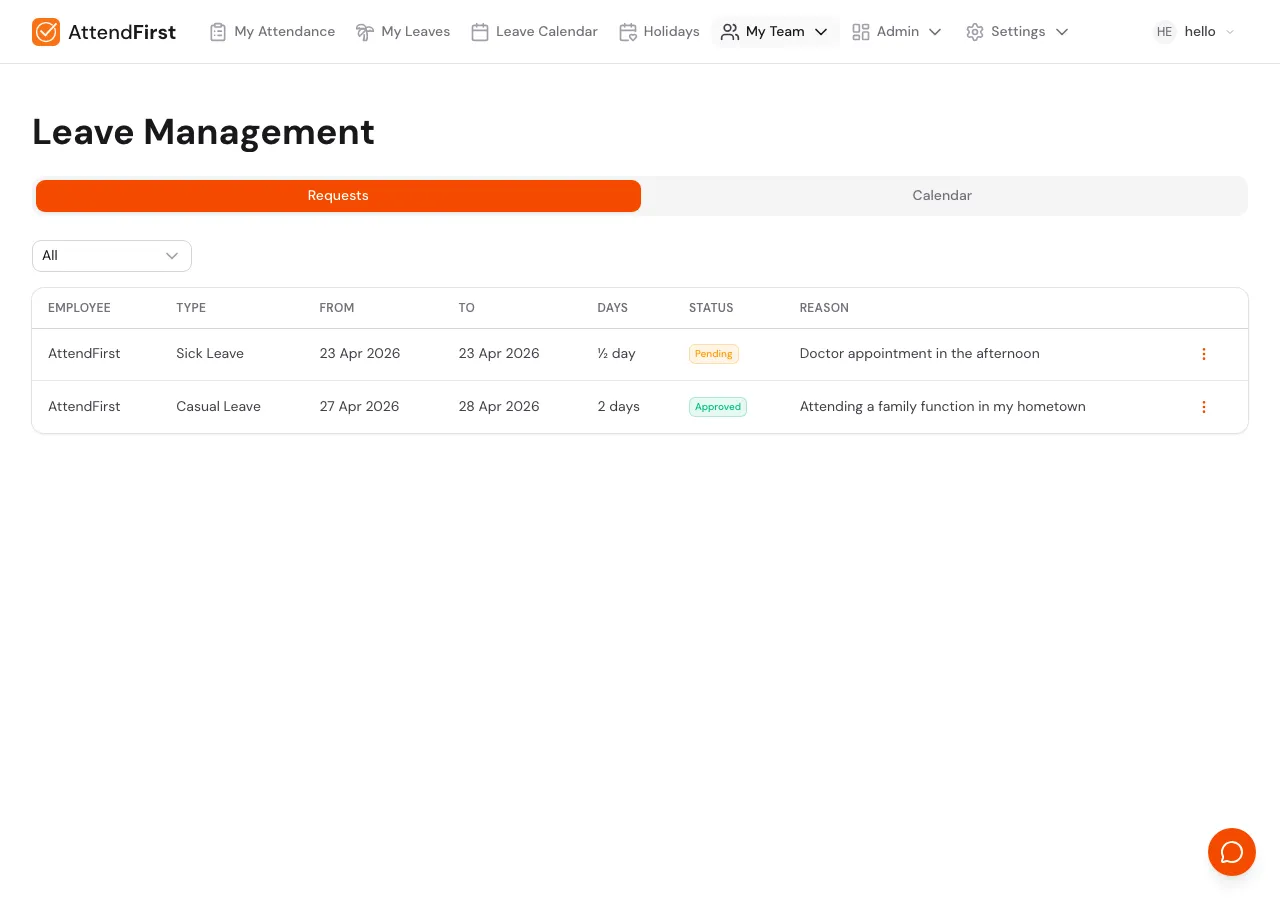Viewport: 1280px width, 900px height.
Task: Click the Approved status badge
Action: [x=718, y=407]
